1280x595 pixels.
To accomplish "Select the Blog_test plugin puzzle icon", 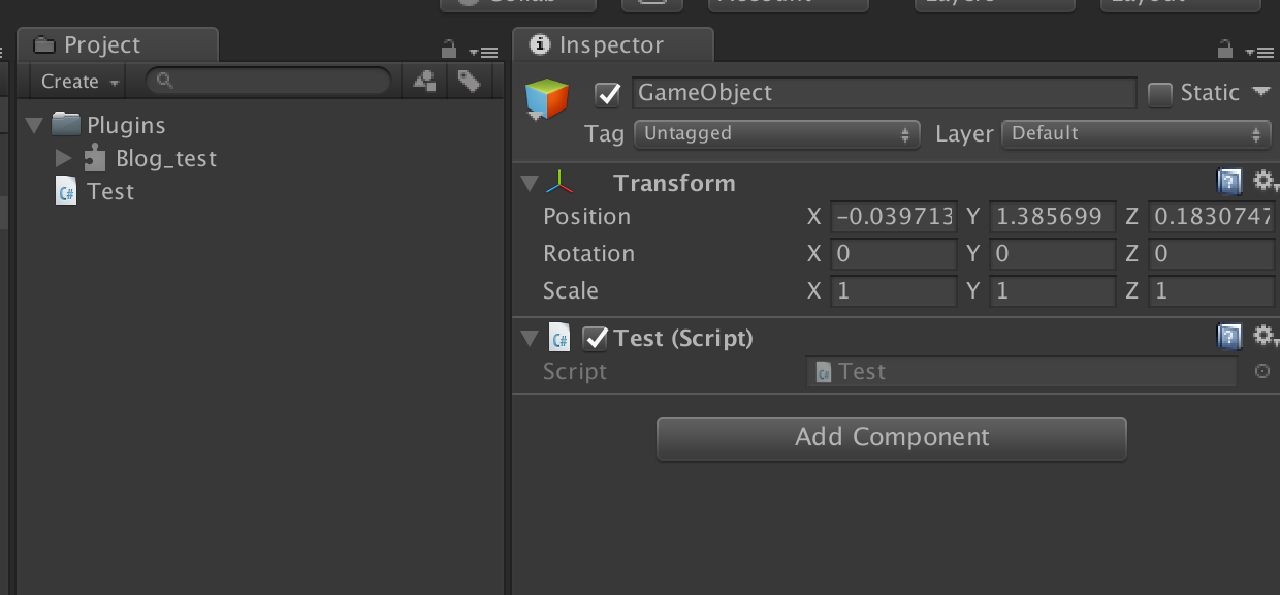I will coord(95,157).
